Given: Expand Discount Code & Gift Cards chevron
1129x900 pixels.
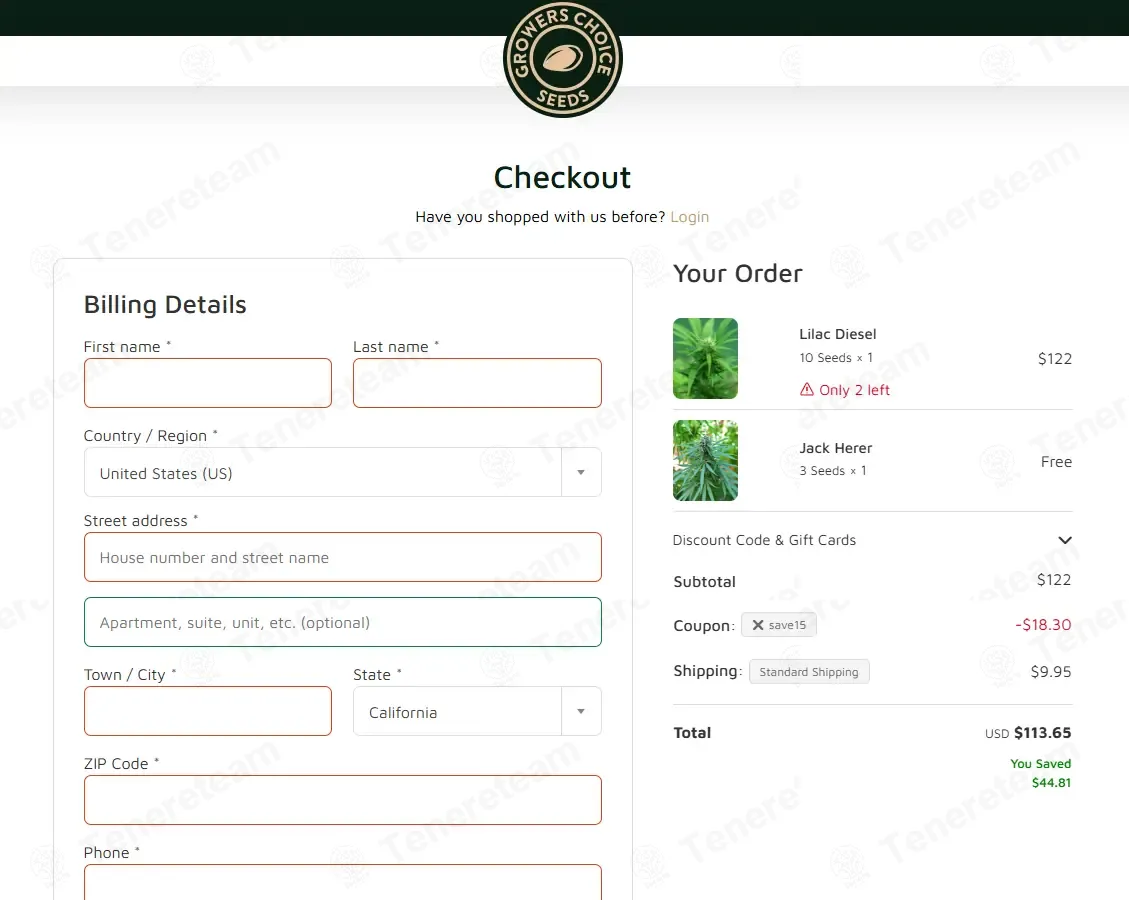Looking at the screenshot, I should point(1065,540).
